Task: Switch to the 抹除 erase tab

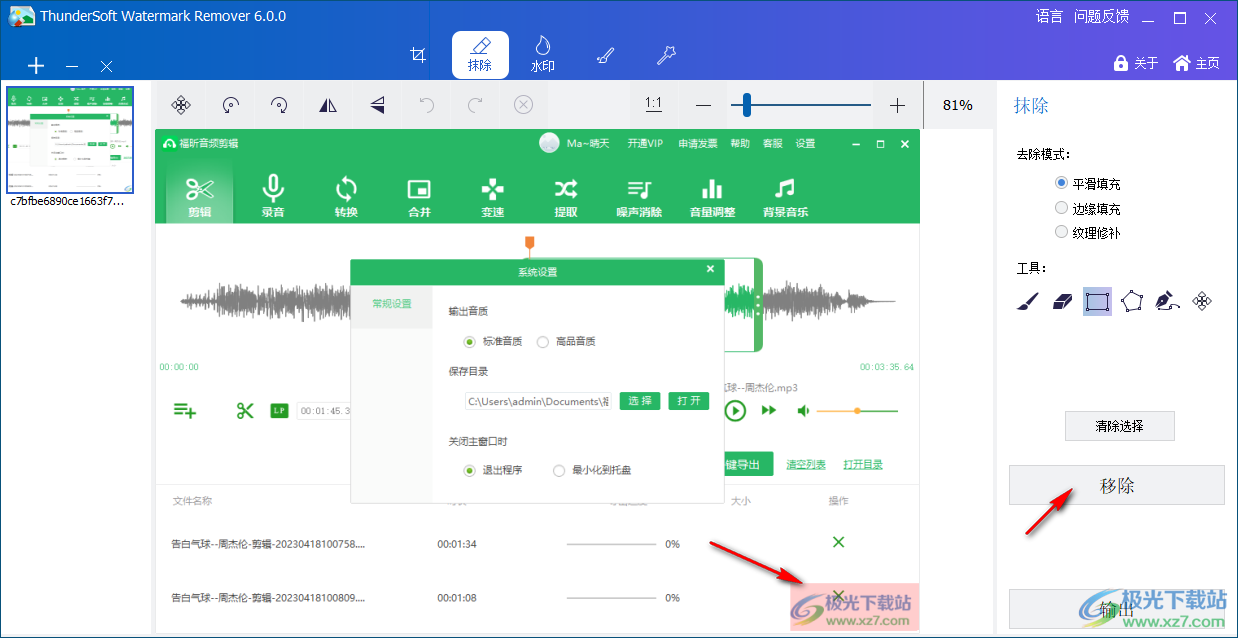Action: click(x=480, y=55)
